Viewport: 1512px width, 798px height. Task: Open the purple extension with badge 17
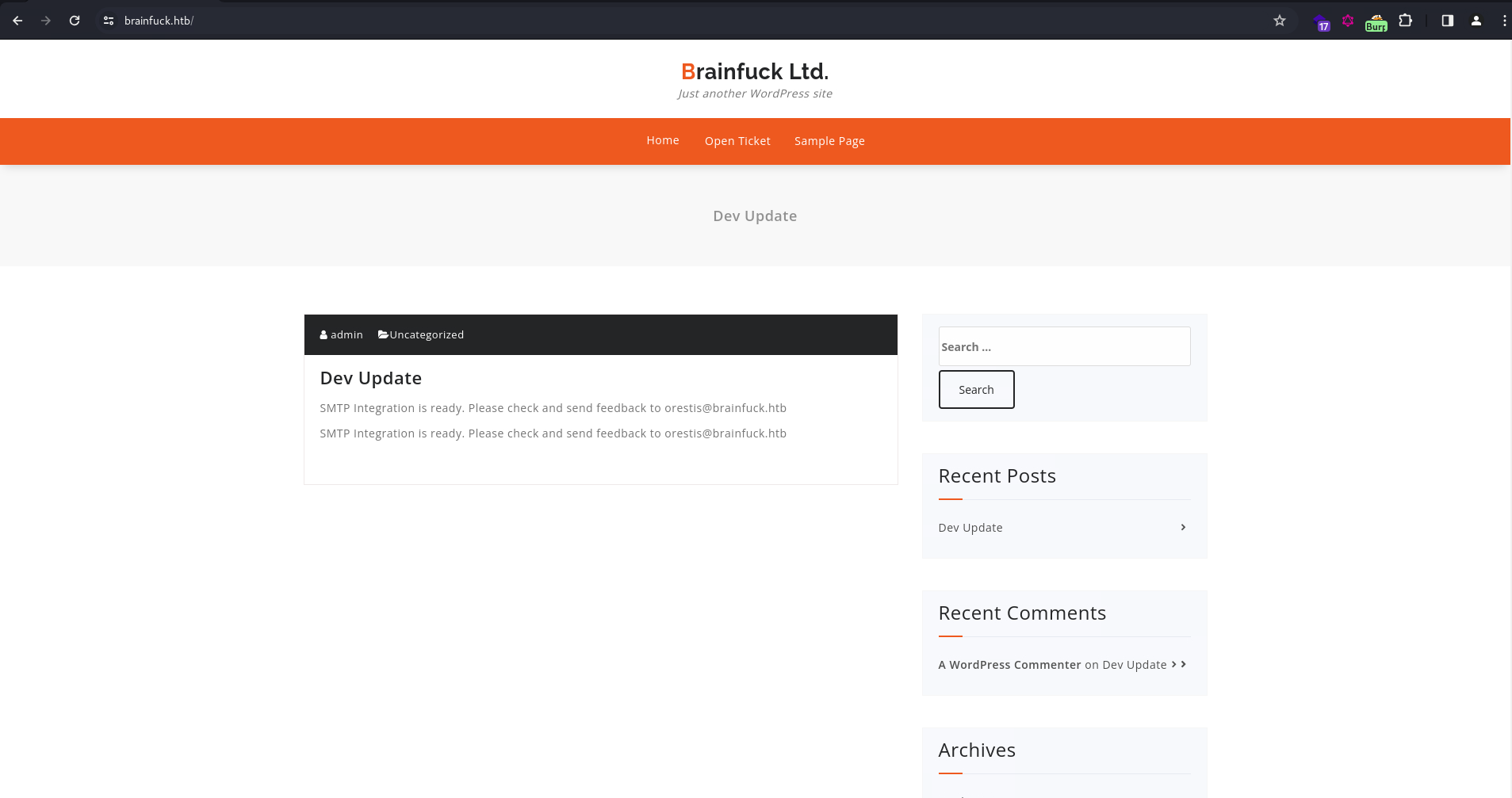coord(1321,22)
